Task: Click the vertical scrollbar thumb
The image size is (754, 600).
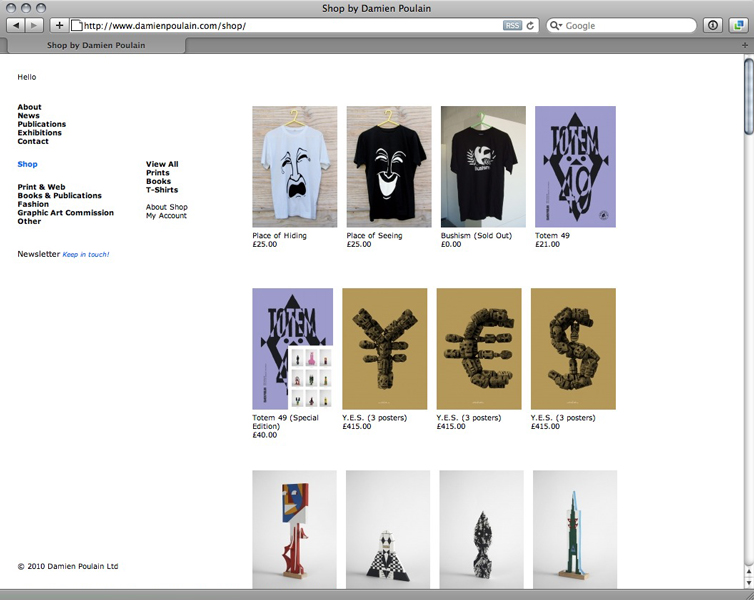Action: (749, 96)
